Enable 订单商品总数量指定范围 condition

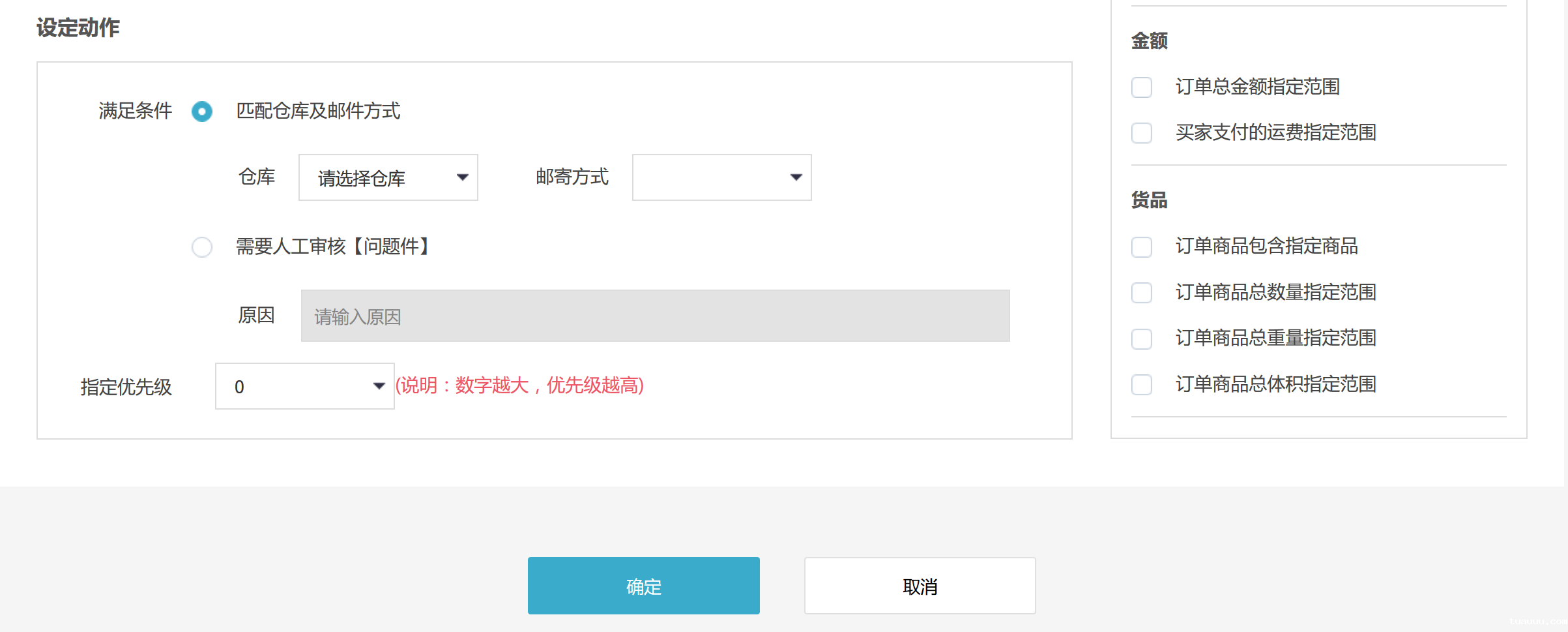coord(1141,293)
